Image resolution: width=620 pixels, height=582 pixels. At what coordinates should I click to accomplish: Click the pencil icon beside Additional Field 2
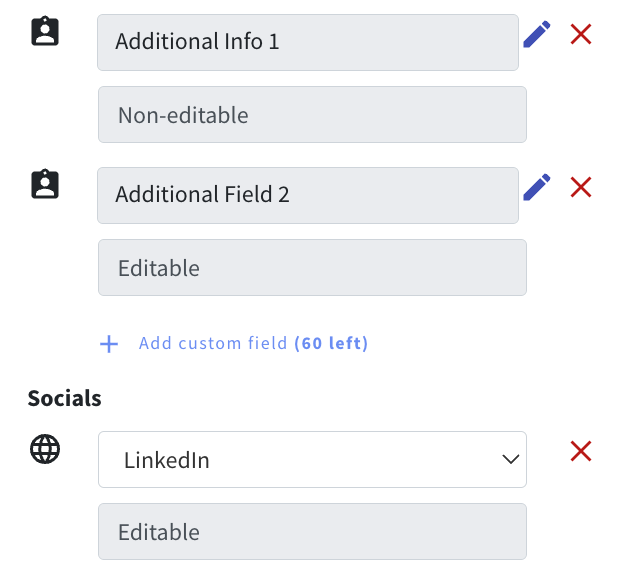coord(537,187)
